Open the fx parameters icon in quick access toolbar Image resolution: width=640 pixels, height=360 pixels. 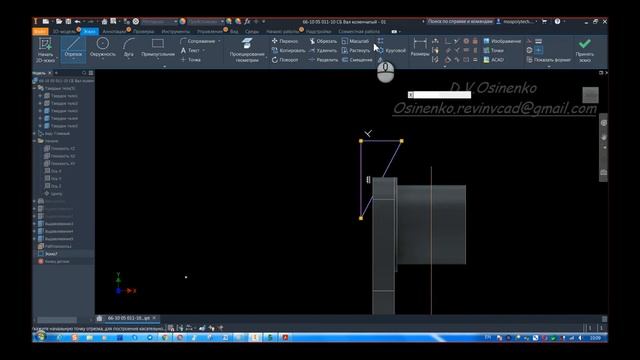coord(247,21)
